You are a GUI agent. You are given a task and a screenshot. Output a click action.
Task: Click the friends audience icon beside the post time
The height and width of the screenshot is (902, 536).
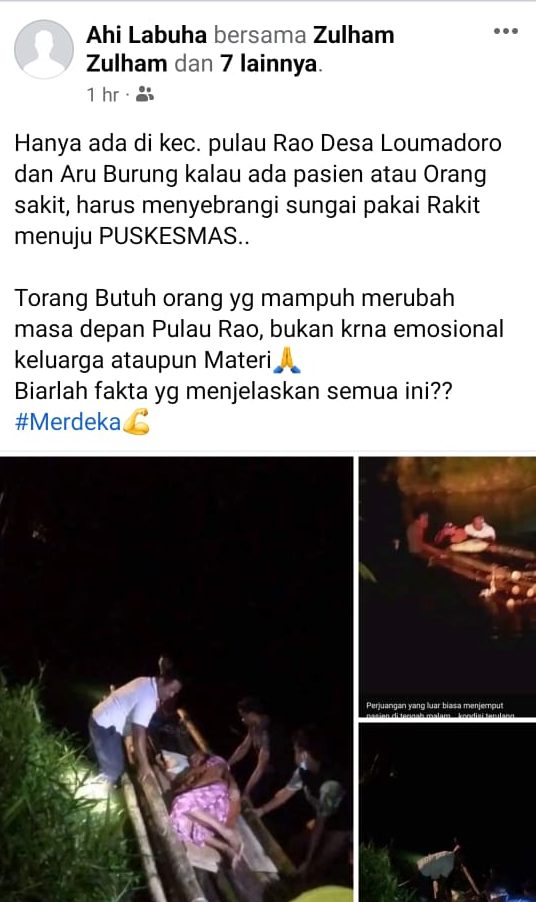click(144, 94)
